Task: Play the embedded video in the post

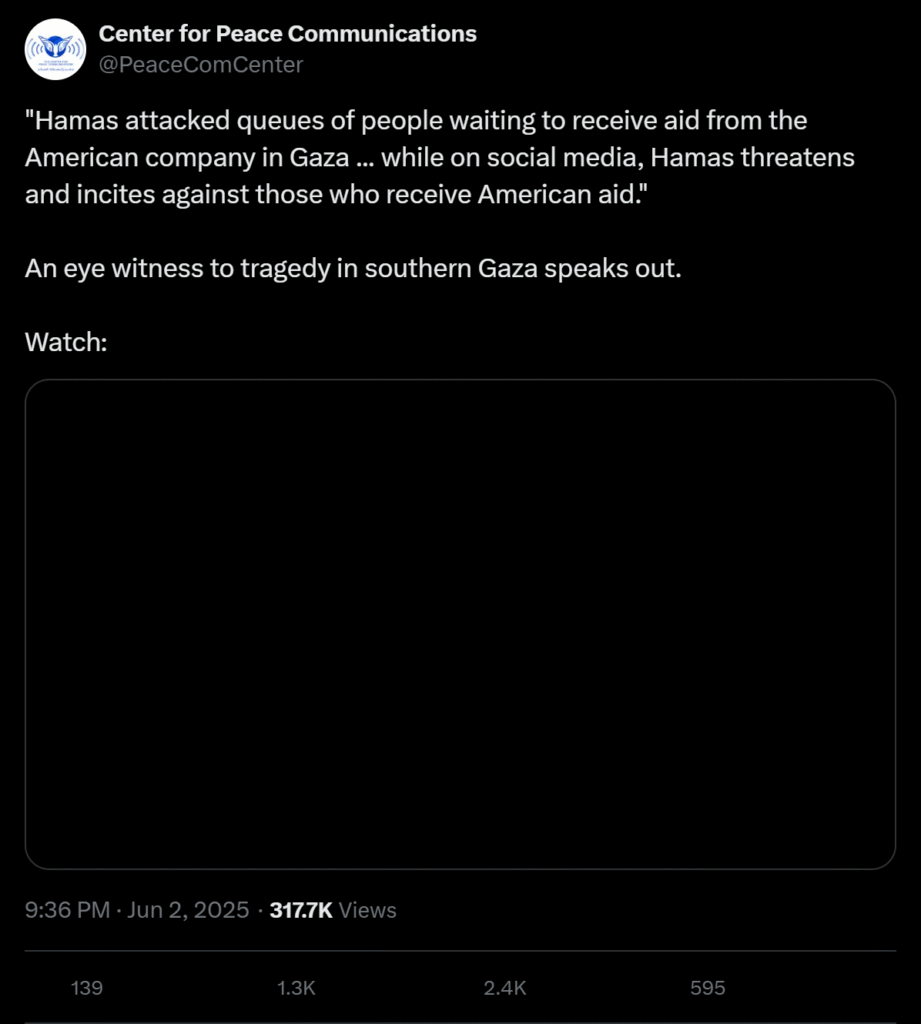Action: tap(460, 624)
